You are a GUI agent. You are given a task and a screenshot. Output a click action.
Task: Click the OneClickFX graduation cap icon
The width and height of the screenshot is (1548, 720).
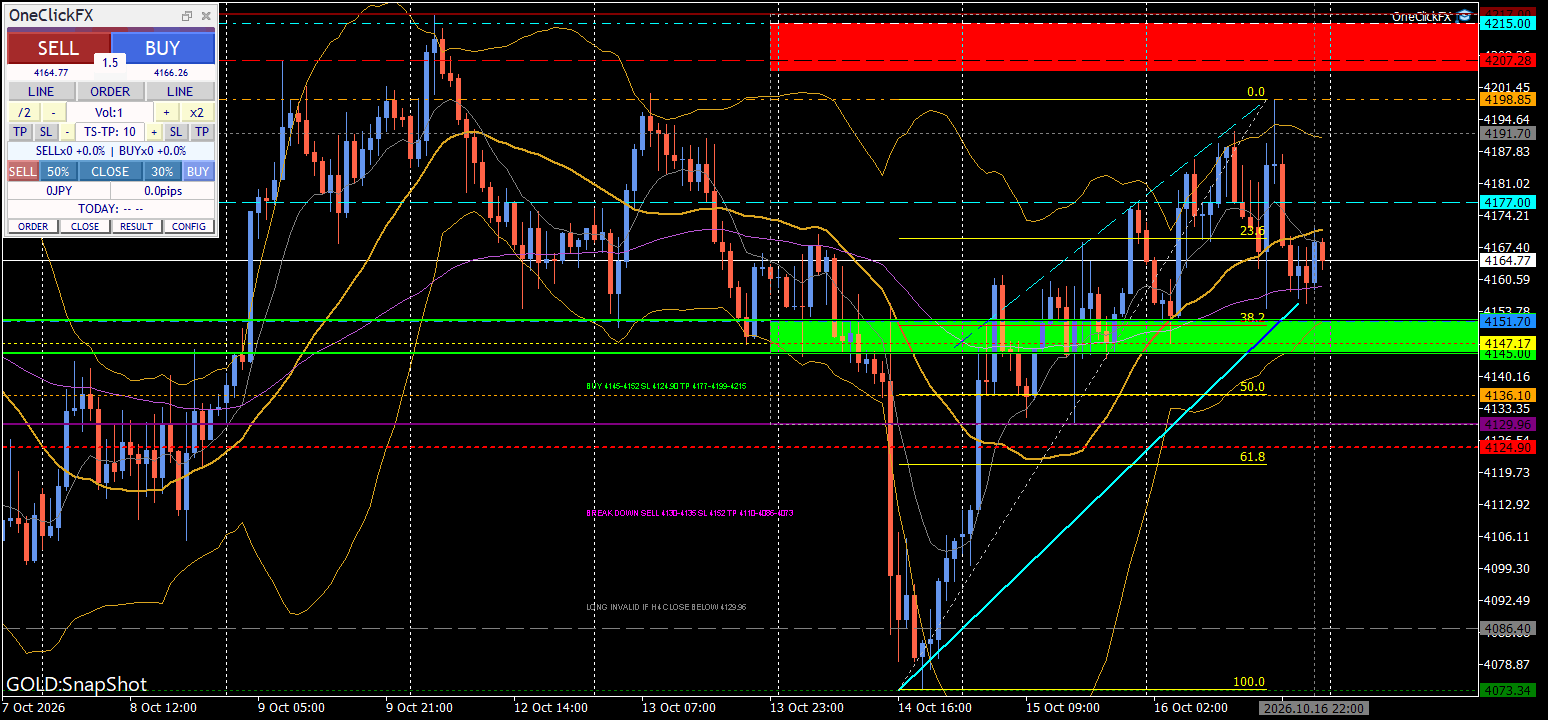(1465, 15)
